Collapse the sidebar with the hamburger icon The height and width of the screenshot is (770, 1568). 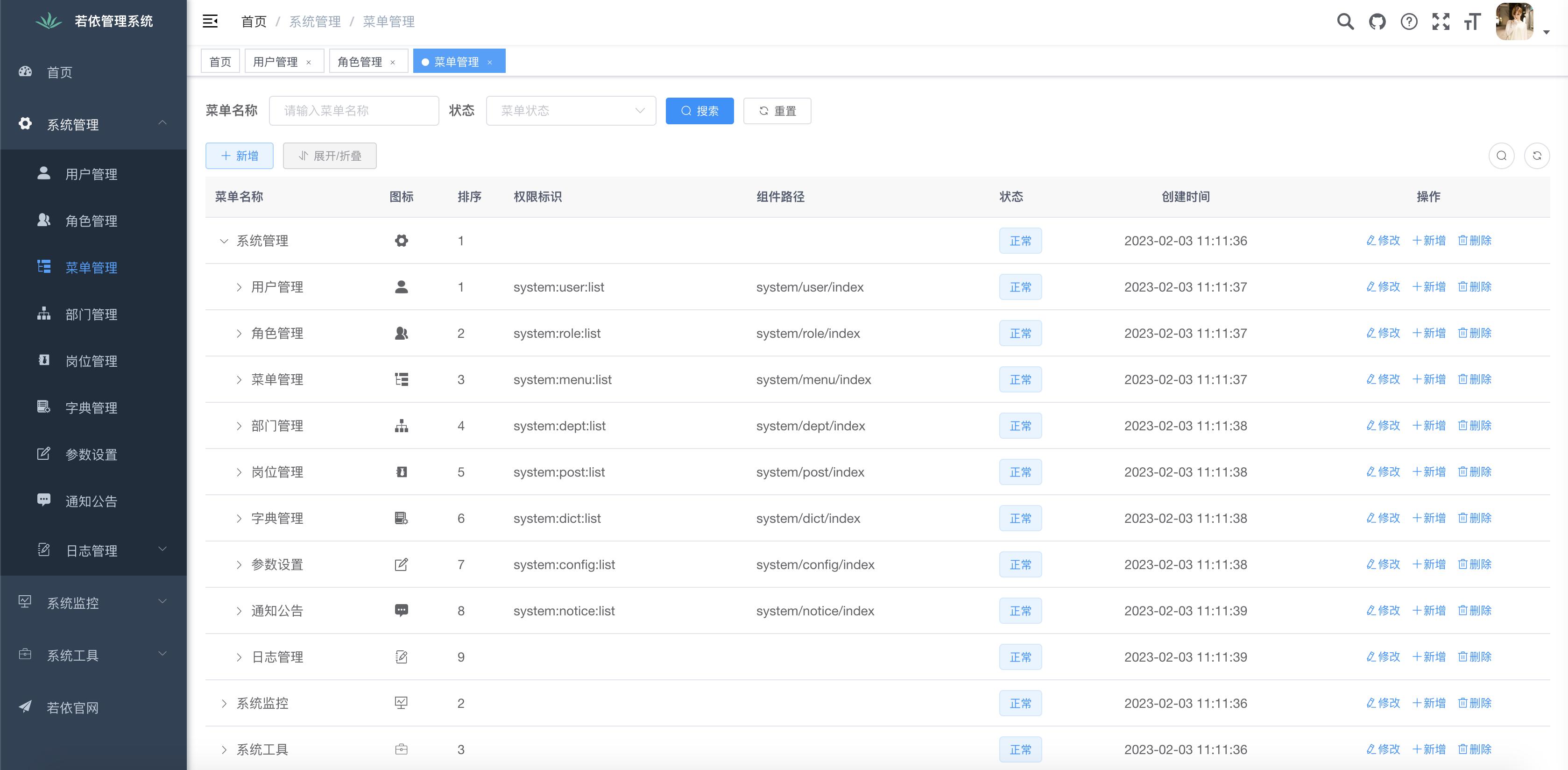[211, 21]
